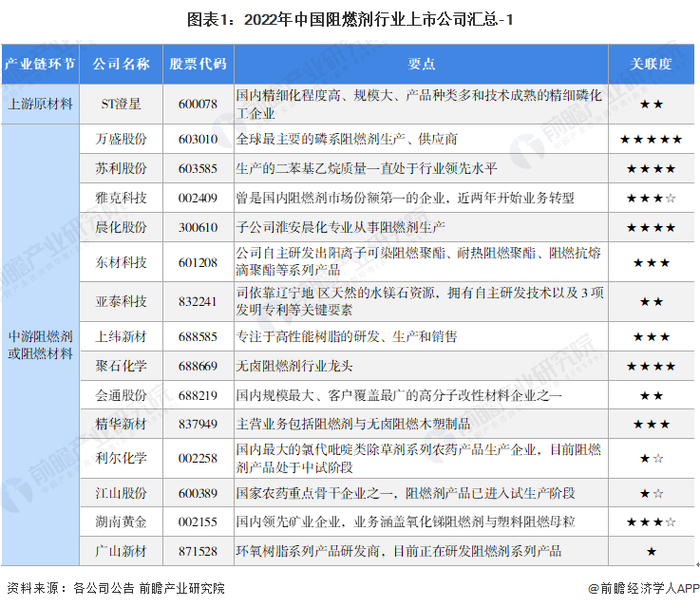
Task: Click company name ST澄星
Action: point(121,104)
